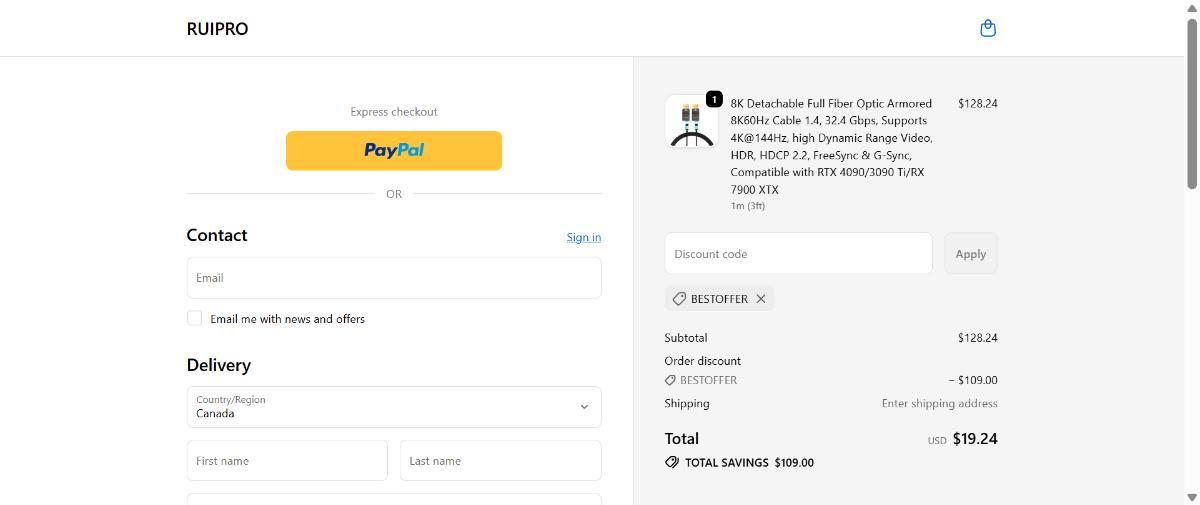Focus the Email input field

point(394,278)
